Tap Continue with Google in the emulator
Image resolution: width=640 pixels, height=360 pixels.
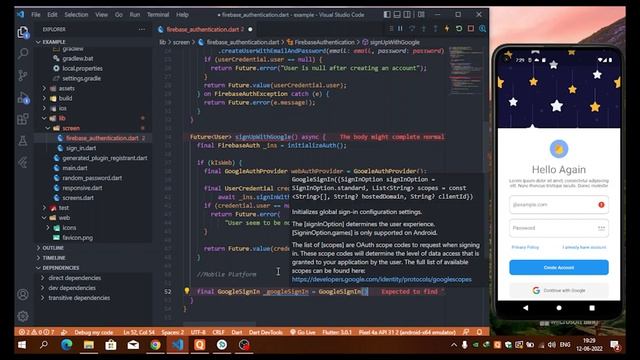click(559, 290)
